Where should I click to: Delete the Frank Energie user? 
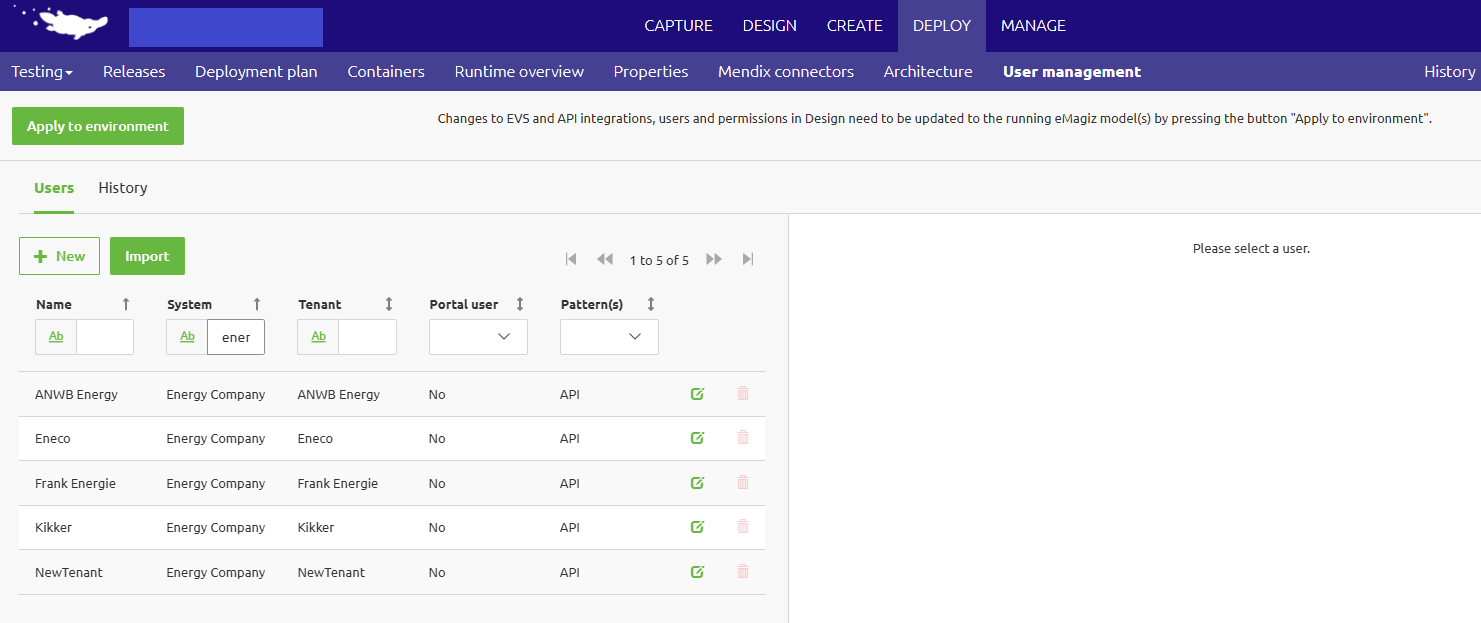click(742, 483)
